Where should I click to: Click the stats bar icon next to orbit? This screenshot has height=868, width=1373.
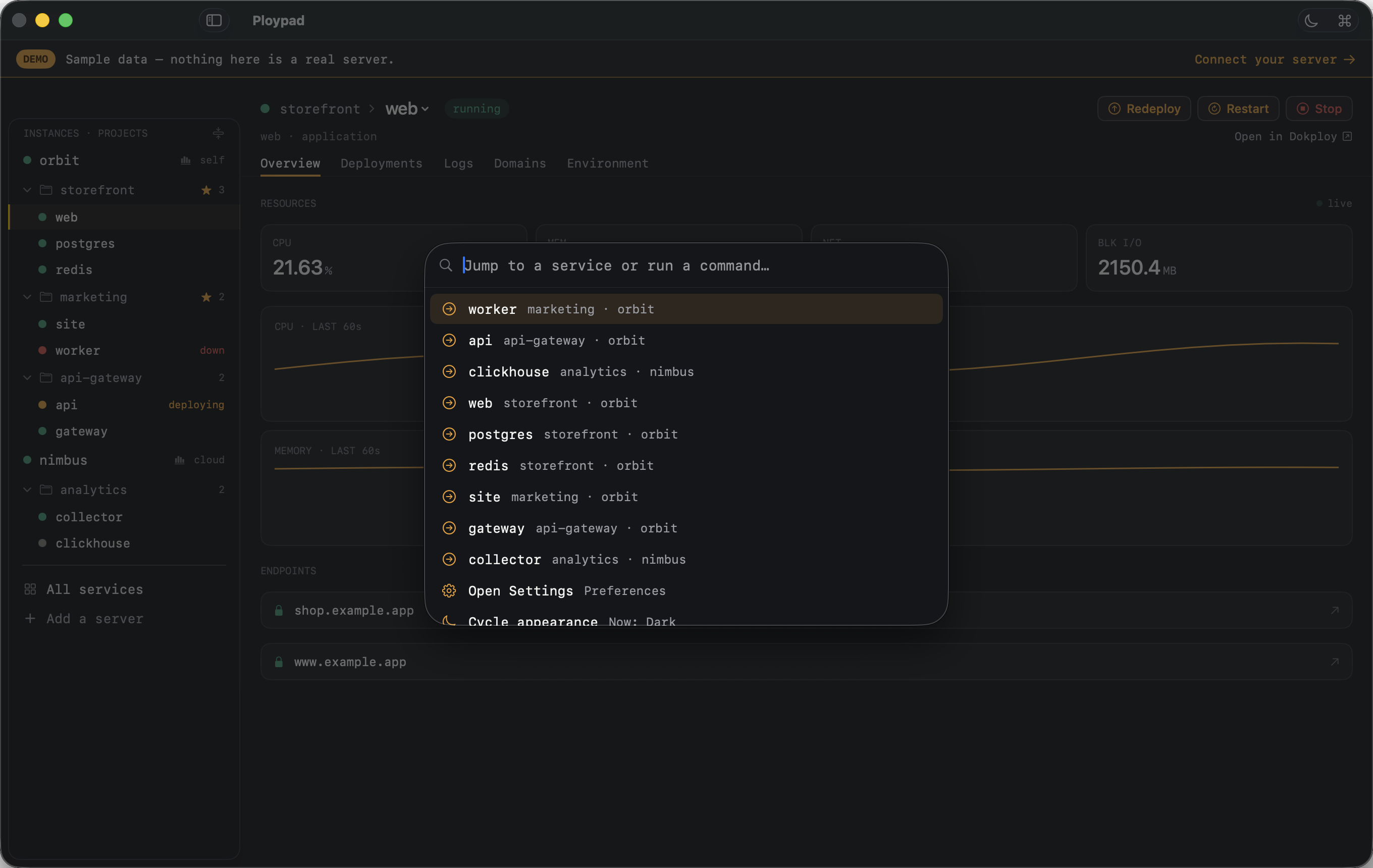185,160
